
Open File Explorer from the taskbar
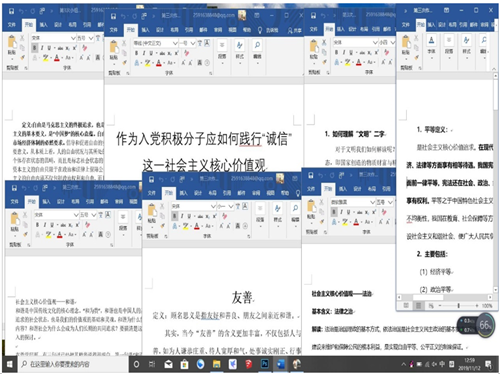coord(216,364)
